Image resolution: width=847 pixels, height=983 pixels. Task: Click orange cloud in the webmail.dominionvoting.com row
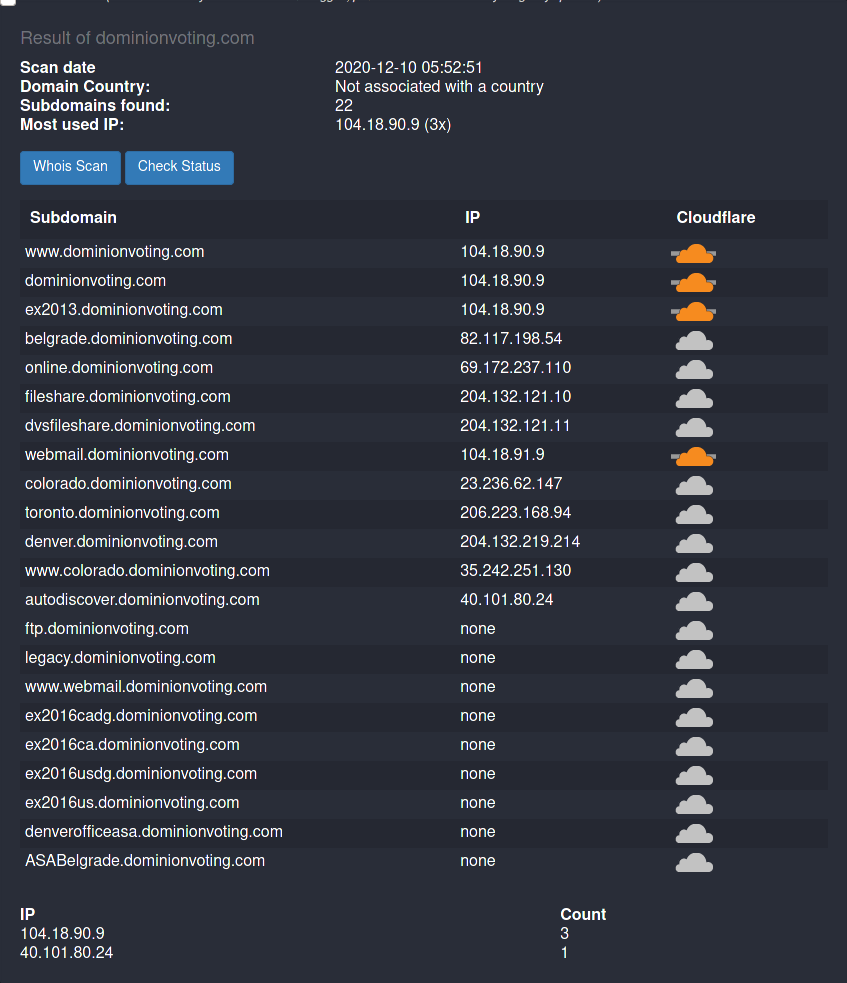[693, 456]
